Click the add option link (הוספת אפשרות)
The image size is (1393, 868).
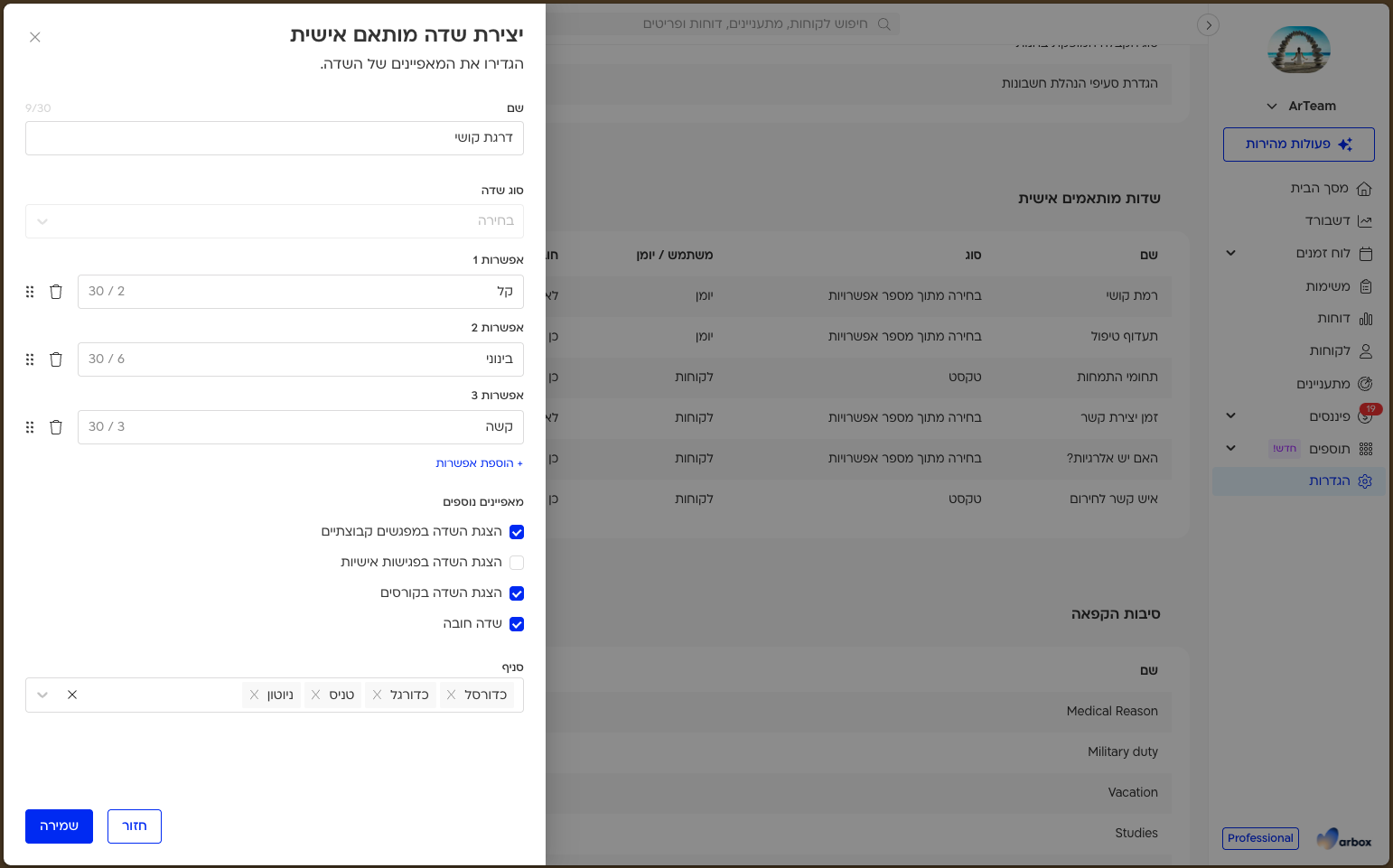point(479,463)
